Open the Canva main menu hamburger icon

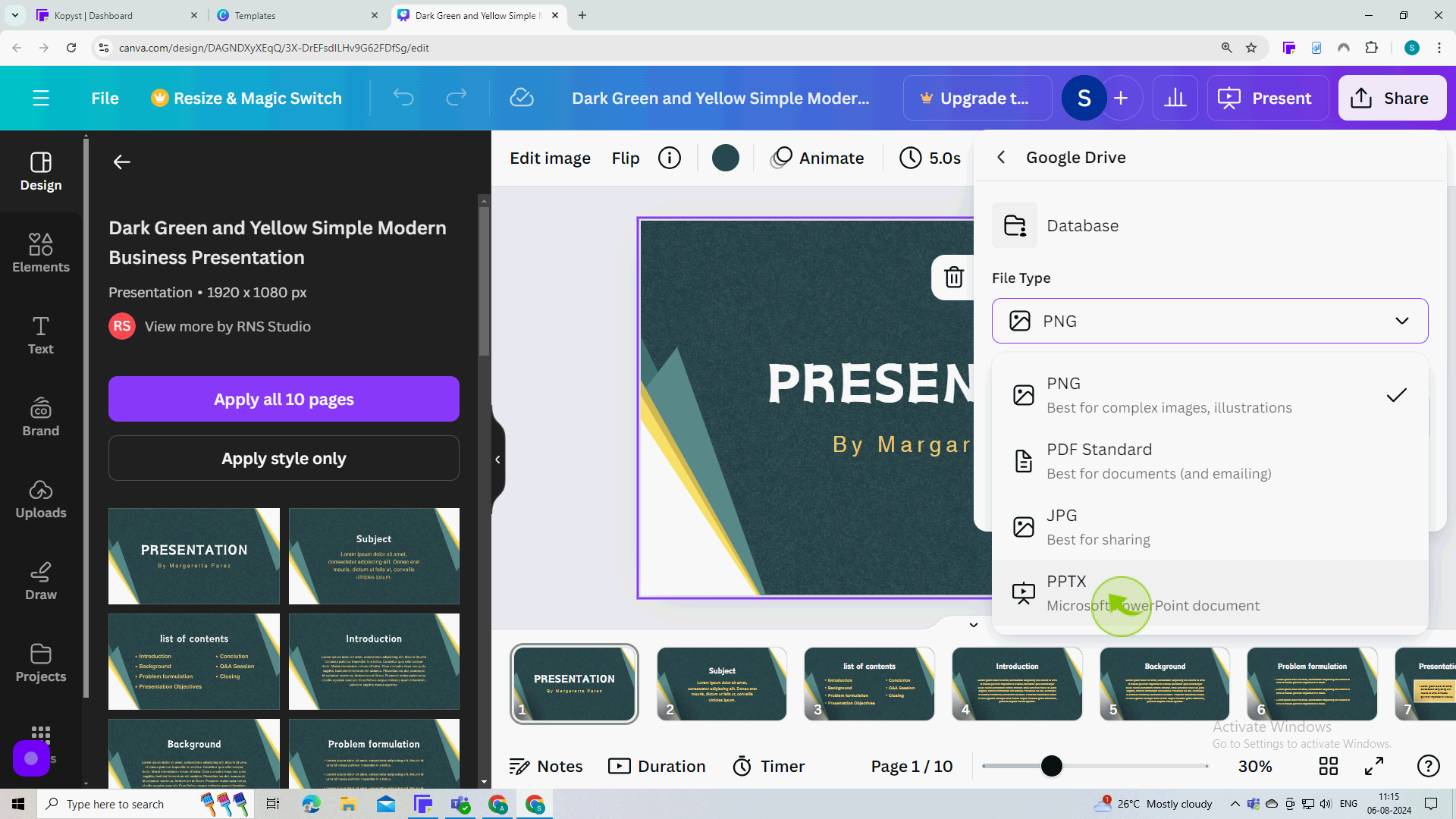point(41,98)
